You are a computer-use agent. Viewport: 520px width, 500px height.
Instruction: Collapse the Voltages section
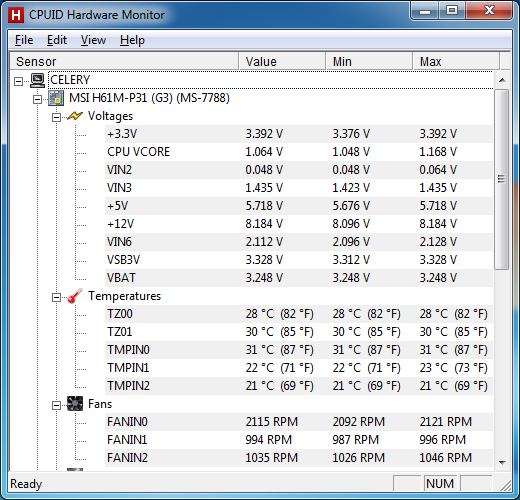pos(56,117)
